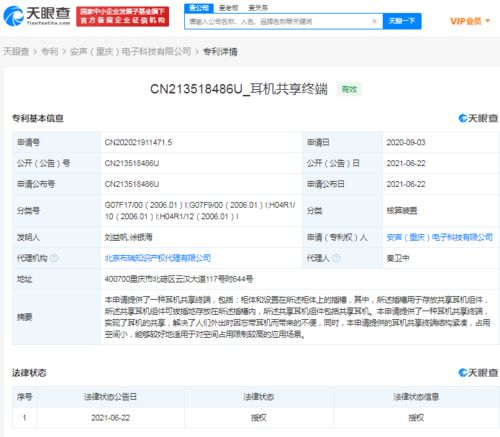Viewport: 500px width, 437px height.
Task: Select the 查公司 search tab
Action: 199,8
